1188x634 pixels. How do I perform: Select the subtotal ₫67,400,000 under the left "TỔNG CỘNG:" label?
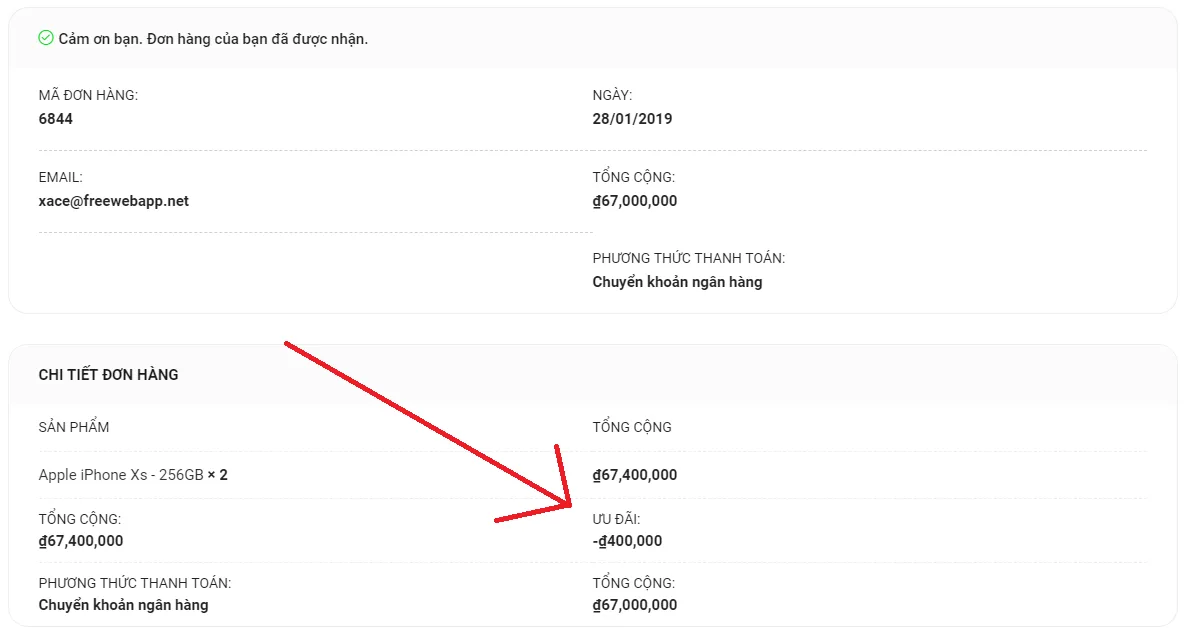pos(81,541)
